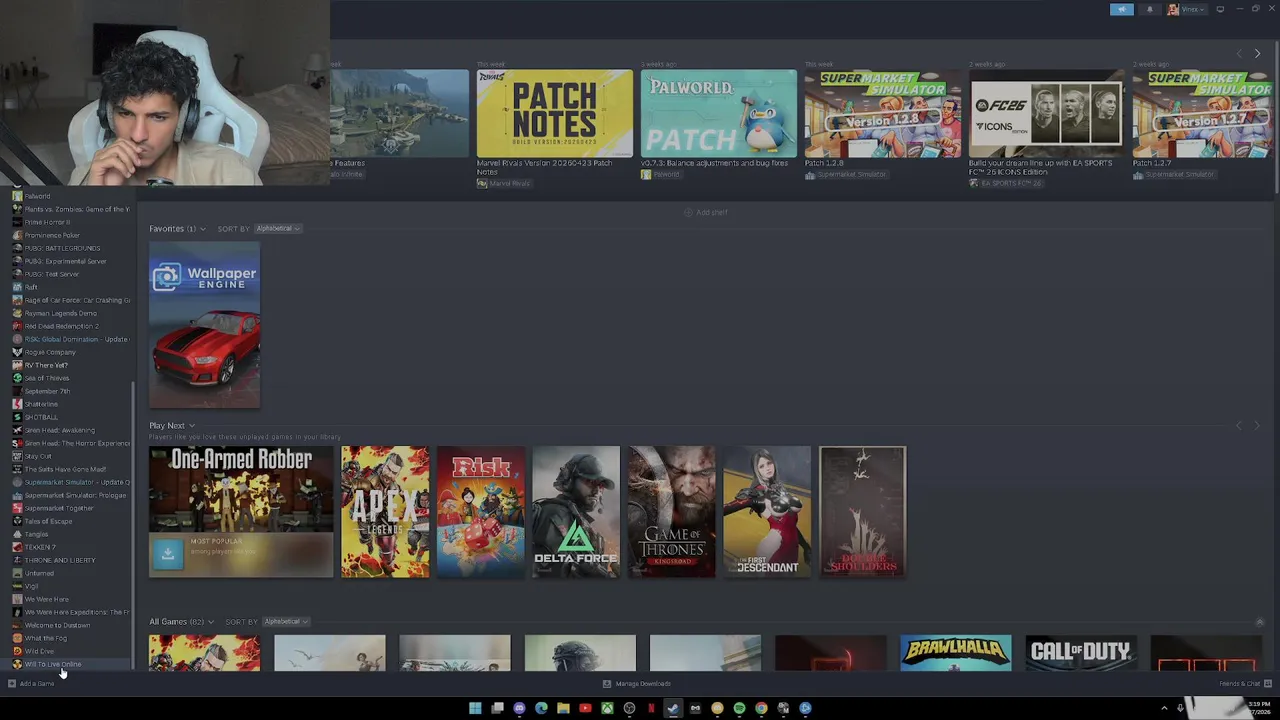Open File Explorer from the taskbar
This screenshot has width=1280, height=720.
click(x=563, y=708)
